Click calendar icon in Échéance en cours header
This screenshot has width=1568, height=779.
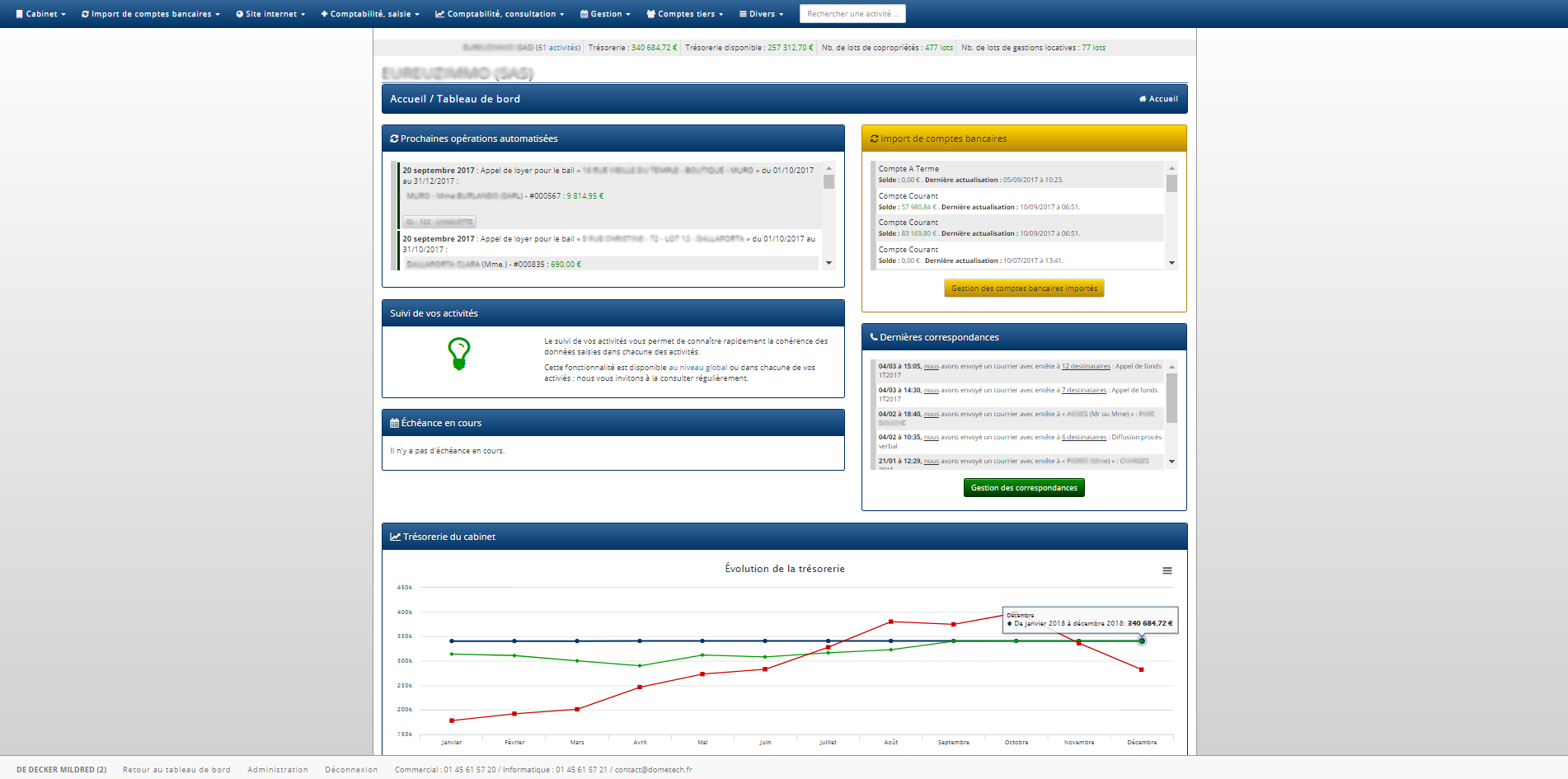[394, 423]
